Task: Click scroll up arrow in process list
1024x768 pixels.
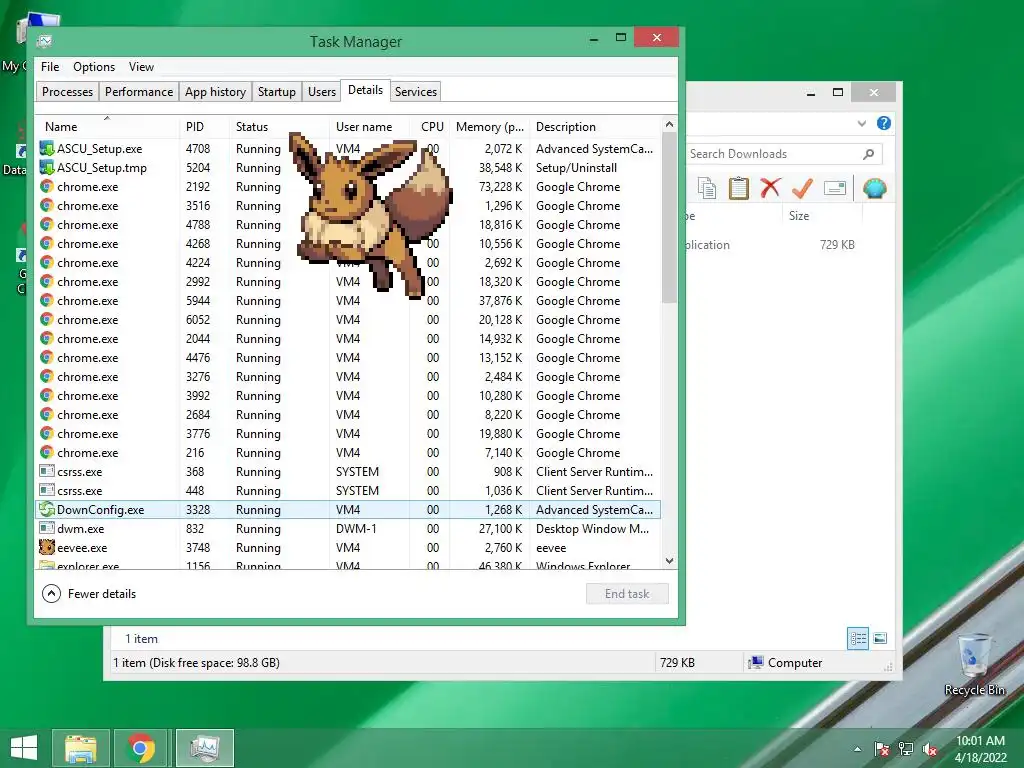Action: click(x=669, y=124)
